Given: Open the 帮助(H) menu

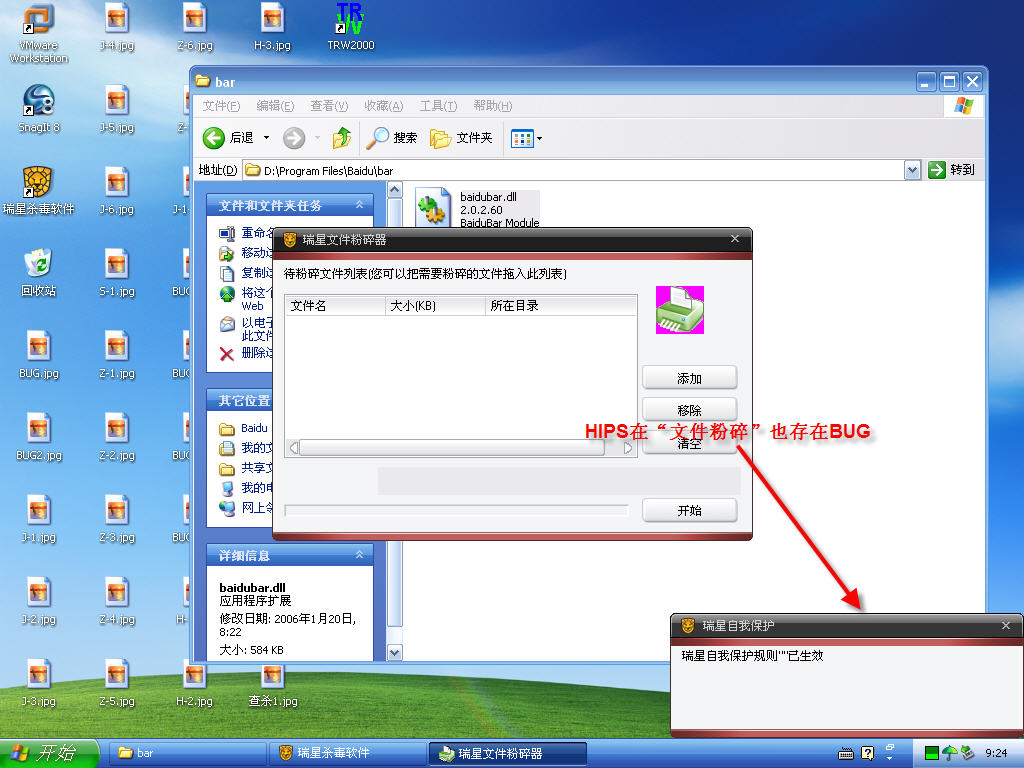Looking at the screenshot, I should [492, 106].
